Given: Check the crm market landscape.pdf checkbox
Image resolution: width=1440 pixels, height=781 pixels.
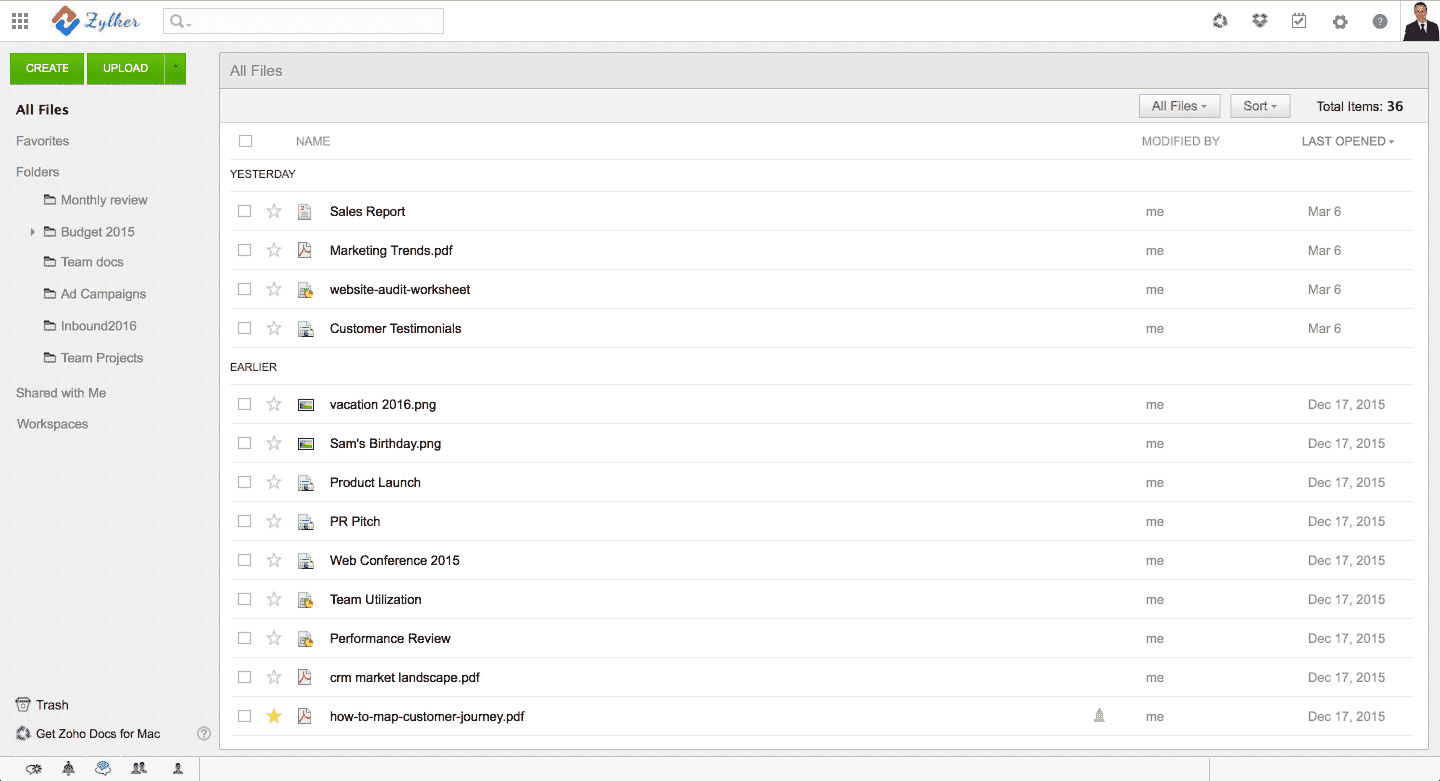Looking at the screenshot, I should click(244, 677).
